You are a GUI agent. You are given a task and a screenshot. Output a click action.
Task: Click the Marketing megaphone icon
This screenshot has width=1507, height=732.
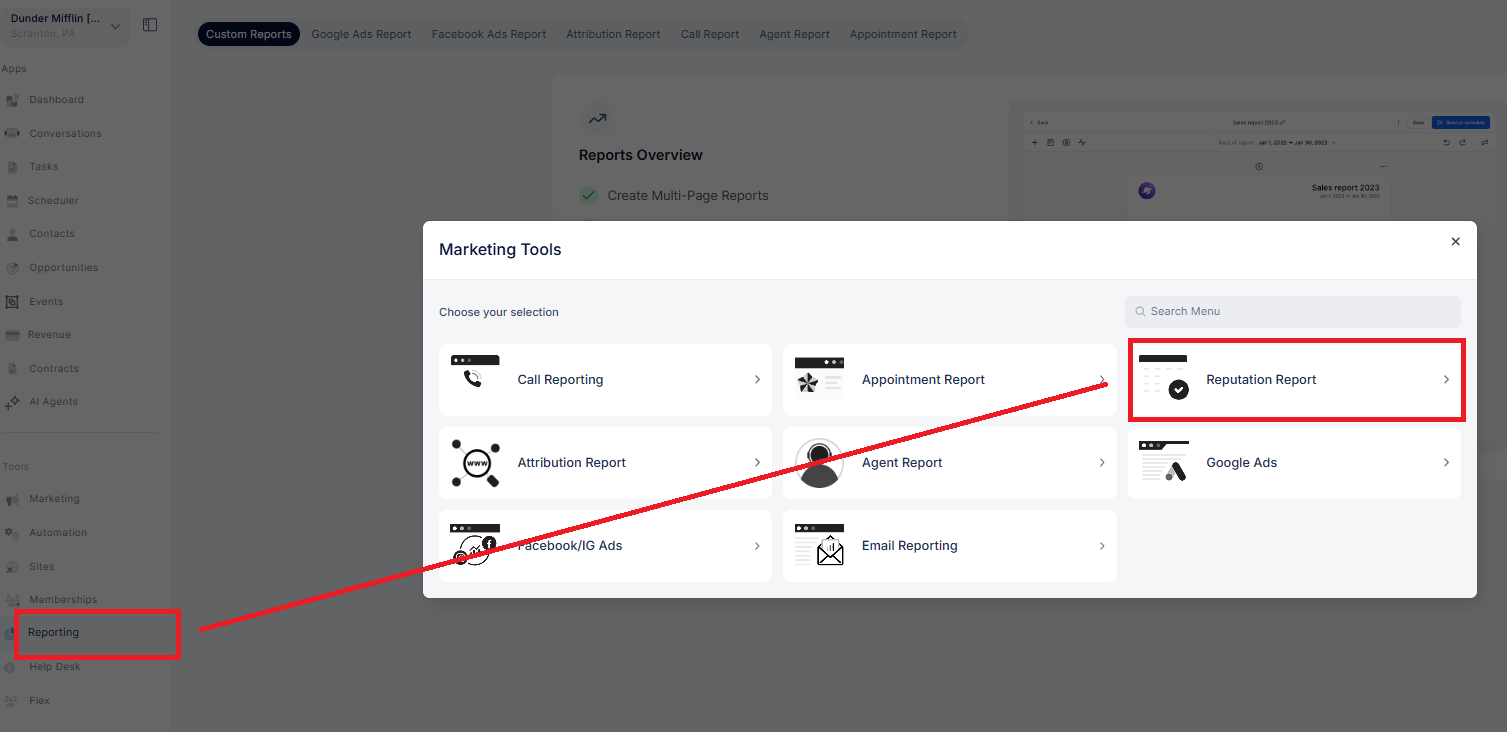[x=12, y=499]
